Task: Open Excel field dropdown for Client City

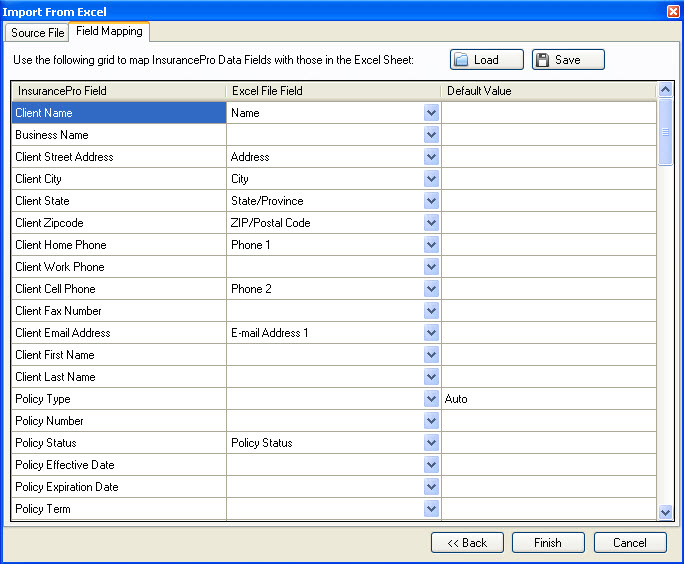Action: pos(431,179)
